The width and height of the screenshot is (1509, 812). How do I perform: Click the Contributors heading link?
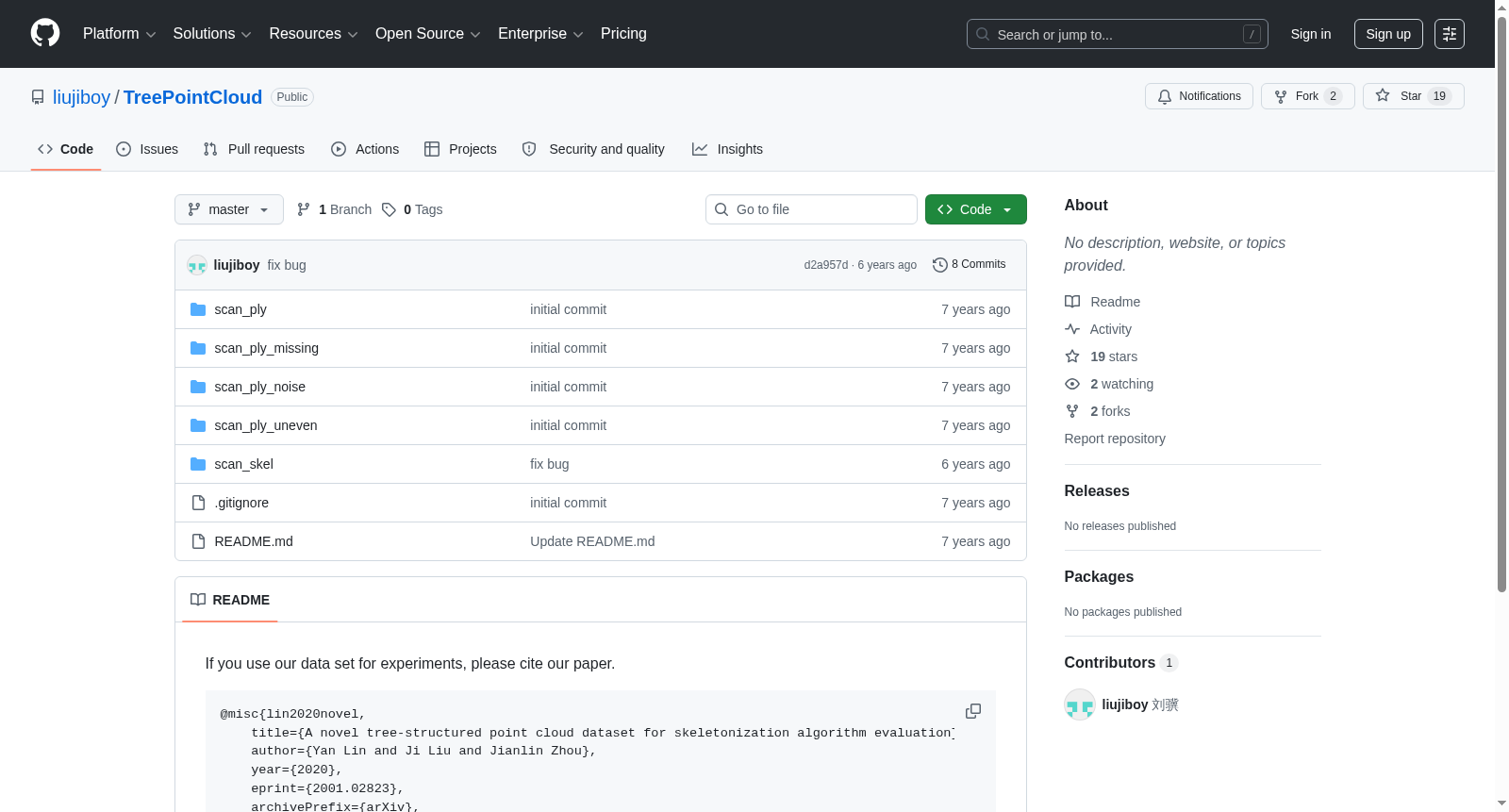(x=1120, y=663)
